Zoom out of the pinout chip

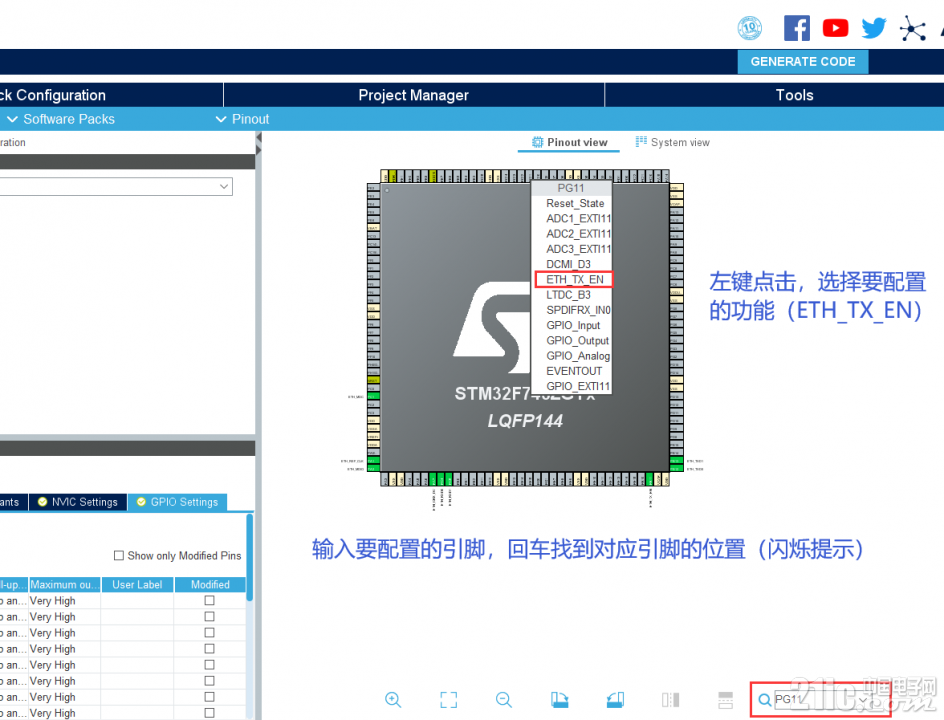click(504, 700)
